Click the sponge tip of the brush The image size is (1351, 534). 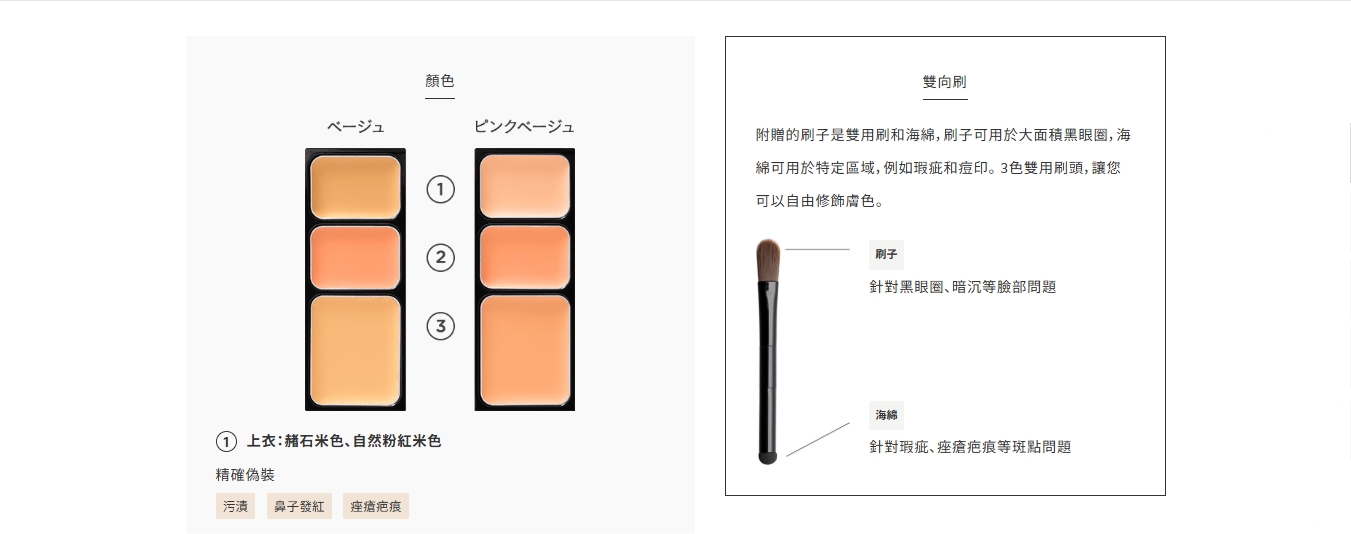click(x=768, y=457)
